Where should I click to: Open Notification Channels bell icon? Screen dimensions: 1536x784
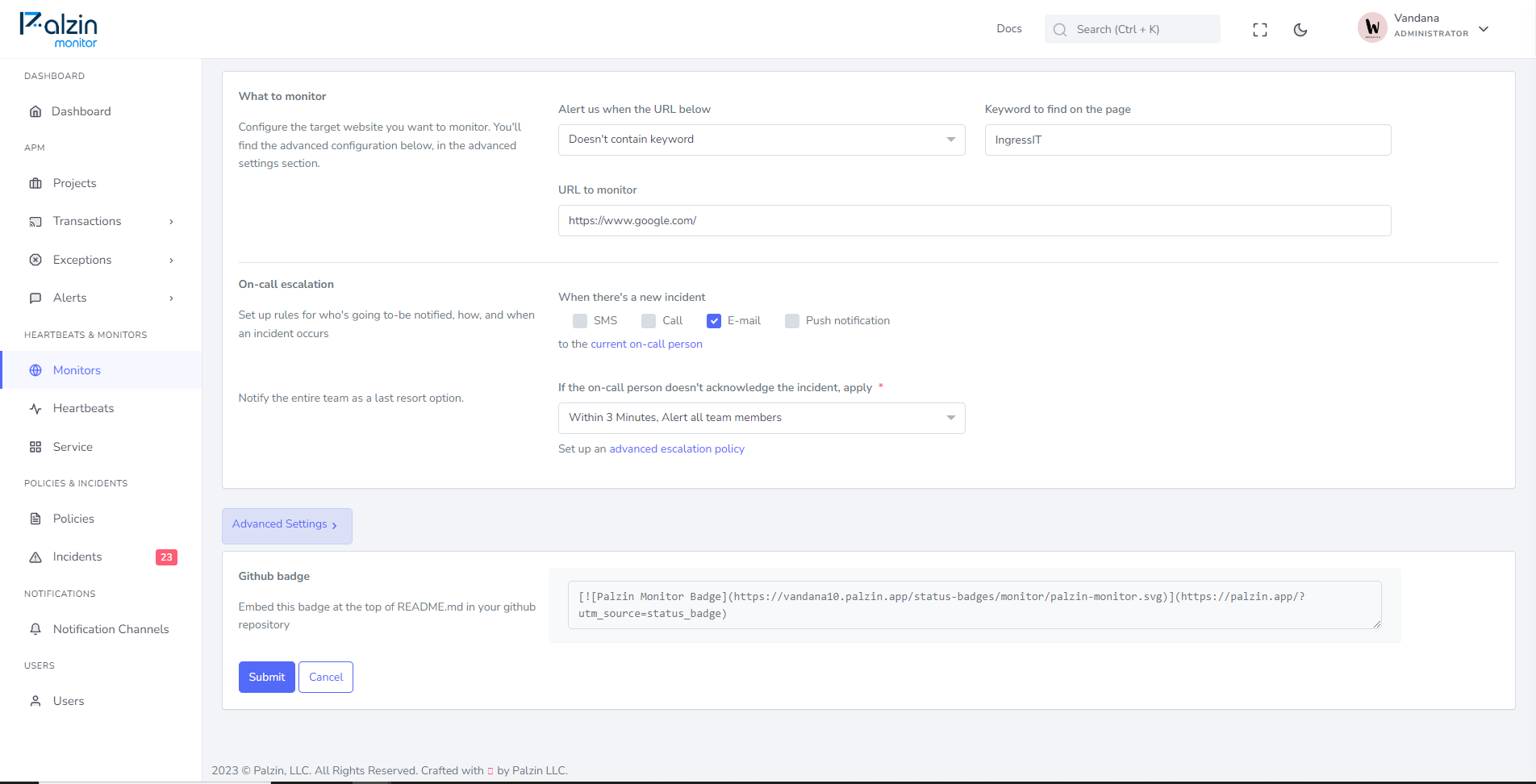[35, 629]
